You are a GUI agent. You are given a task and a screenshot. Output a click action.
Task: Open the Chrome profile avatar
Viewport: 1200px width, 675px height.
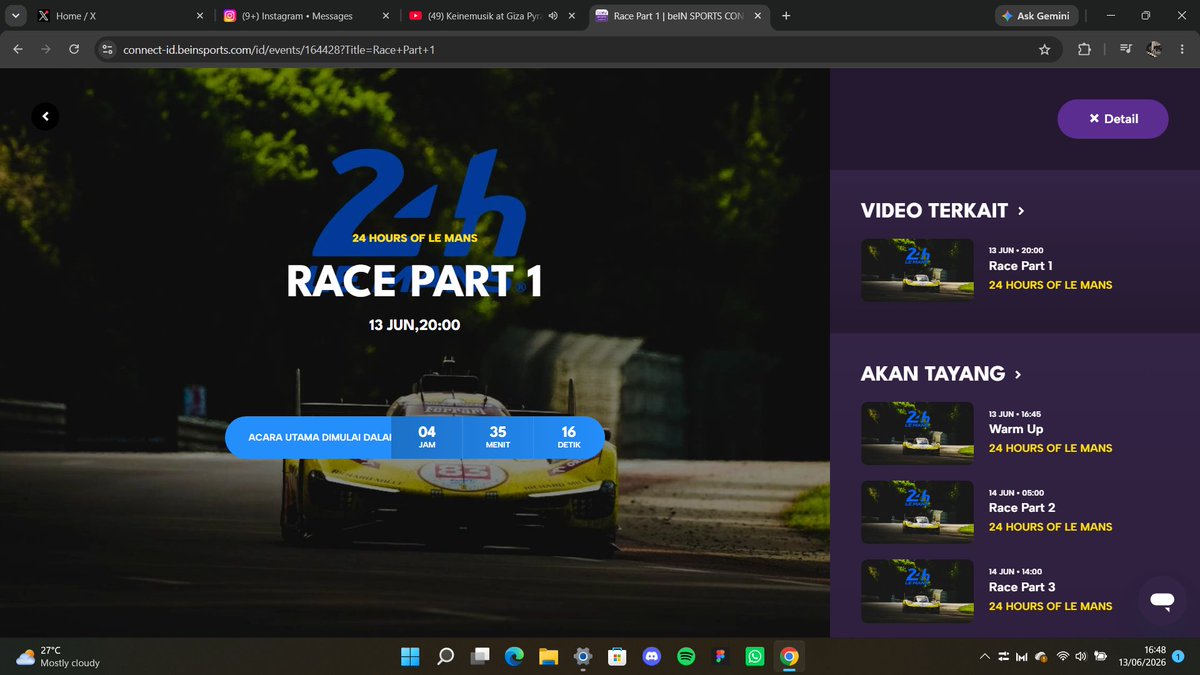click(1153, 49)
